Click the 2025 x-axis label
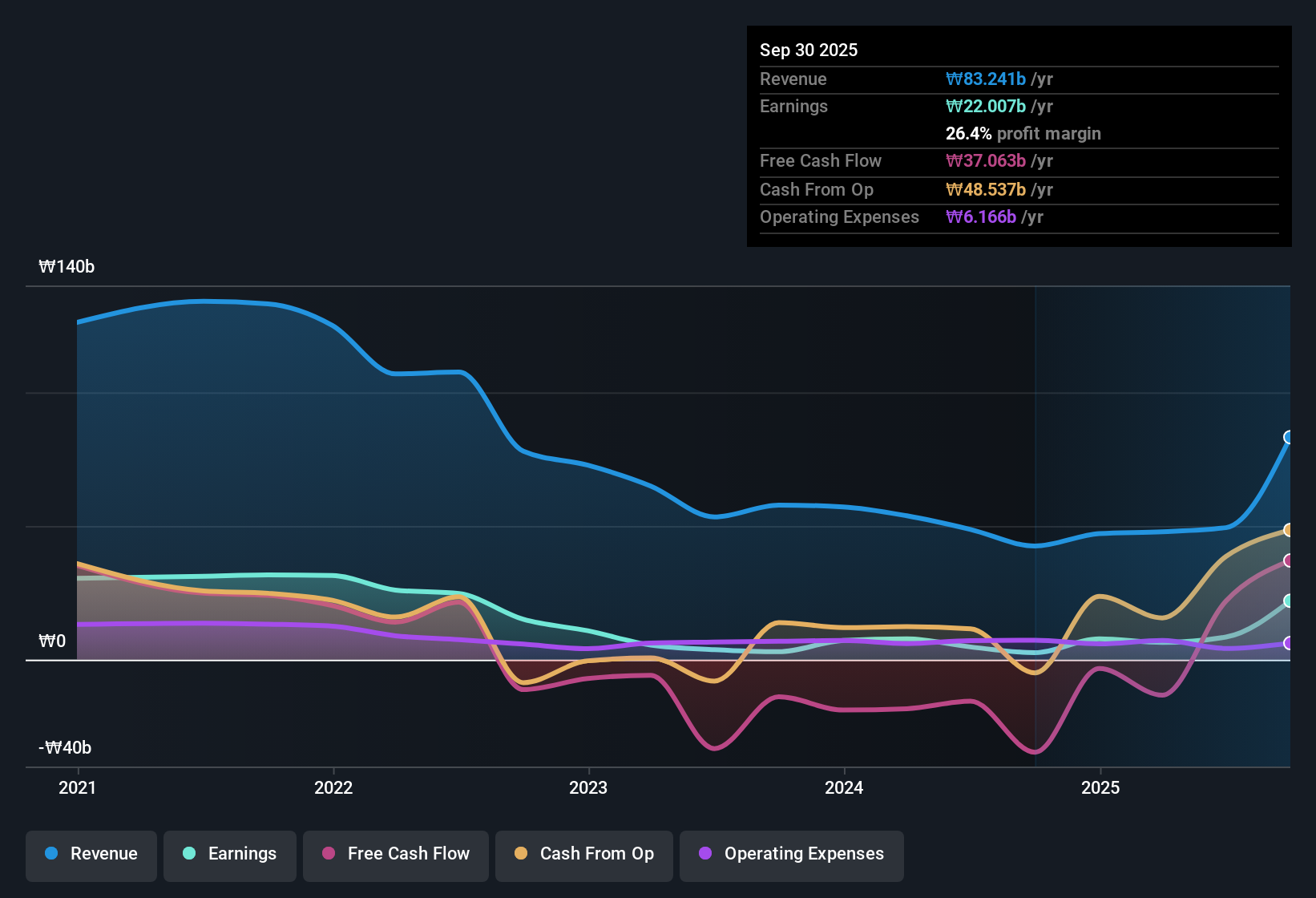 point(1100,787)
